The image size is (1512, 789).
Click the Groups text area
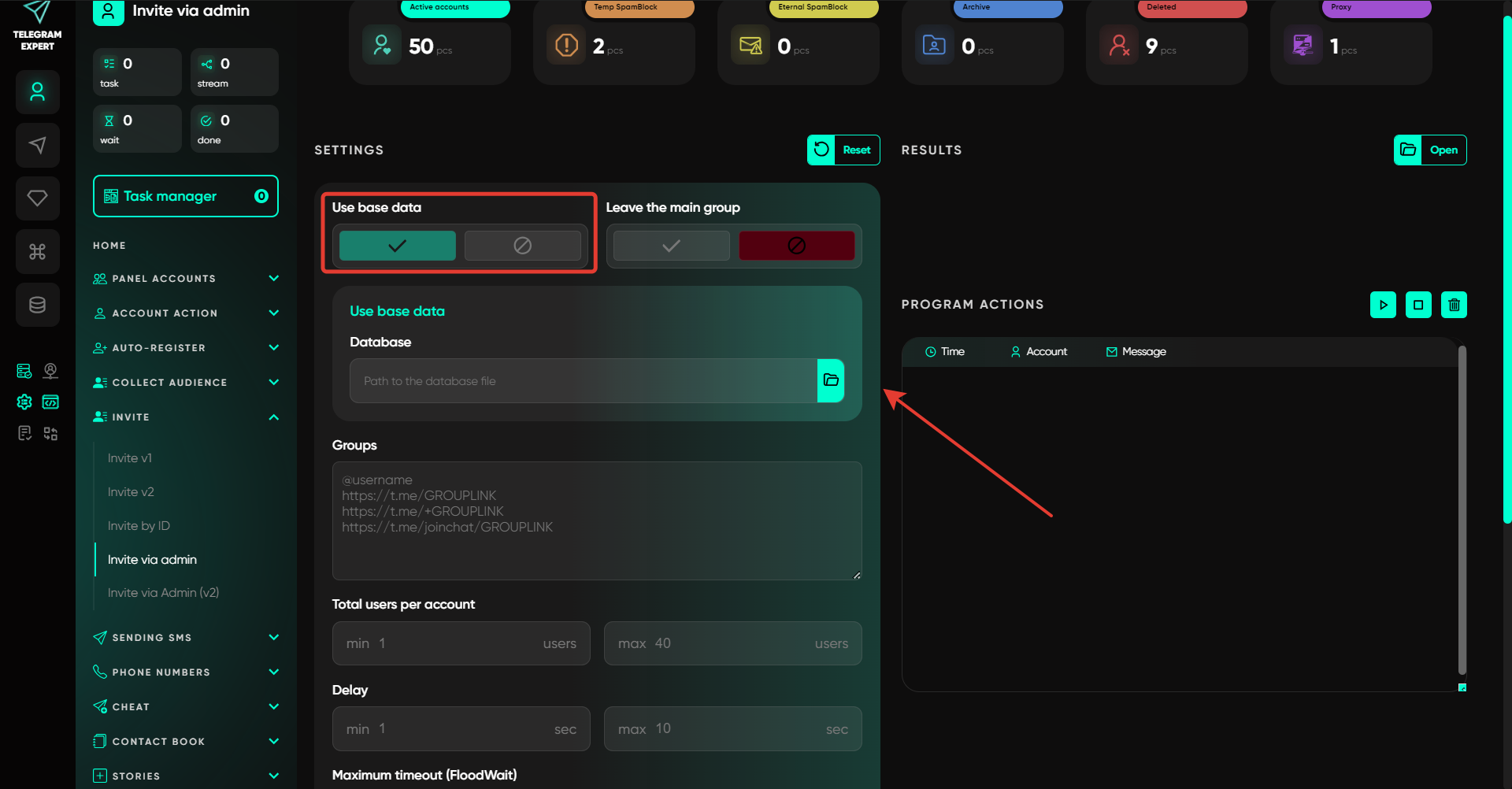point(596,520)
